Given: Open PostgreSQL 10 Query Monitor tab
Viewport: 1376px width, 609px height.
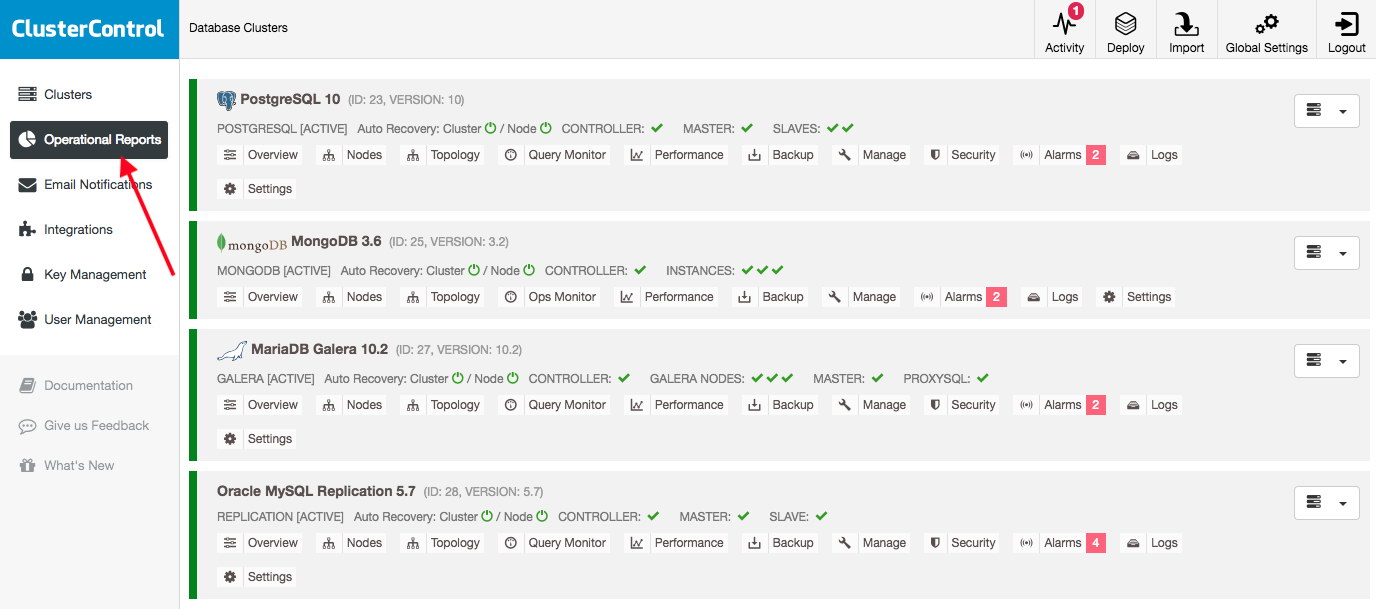Looking at the screenshot, I should click(x=556, y=155).
